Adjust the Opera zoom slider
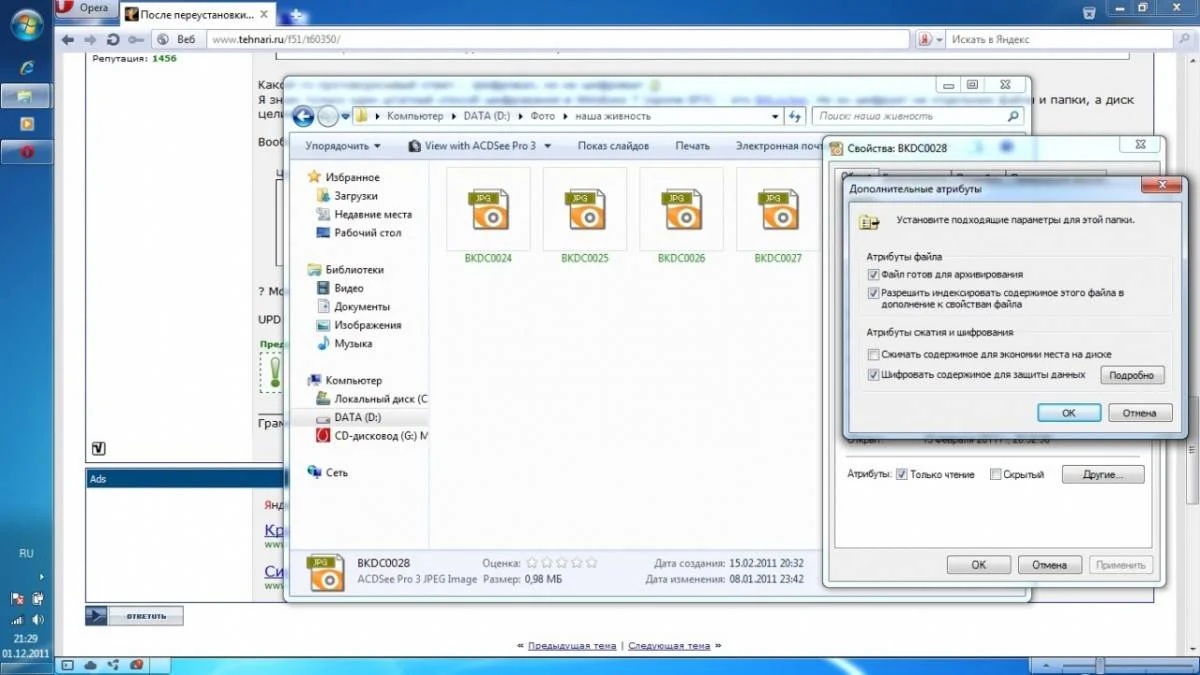This screenshot has height=675, width=1200. (x=1100, y=664)
